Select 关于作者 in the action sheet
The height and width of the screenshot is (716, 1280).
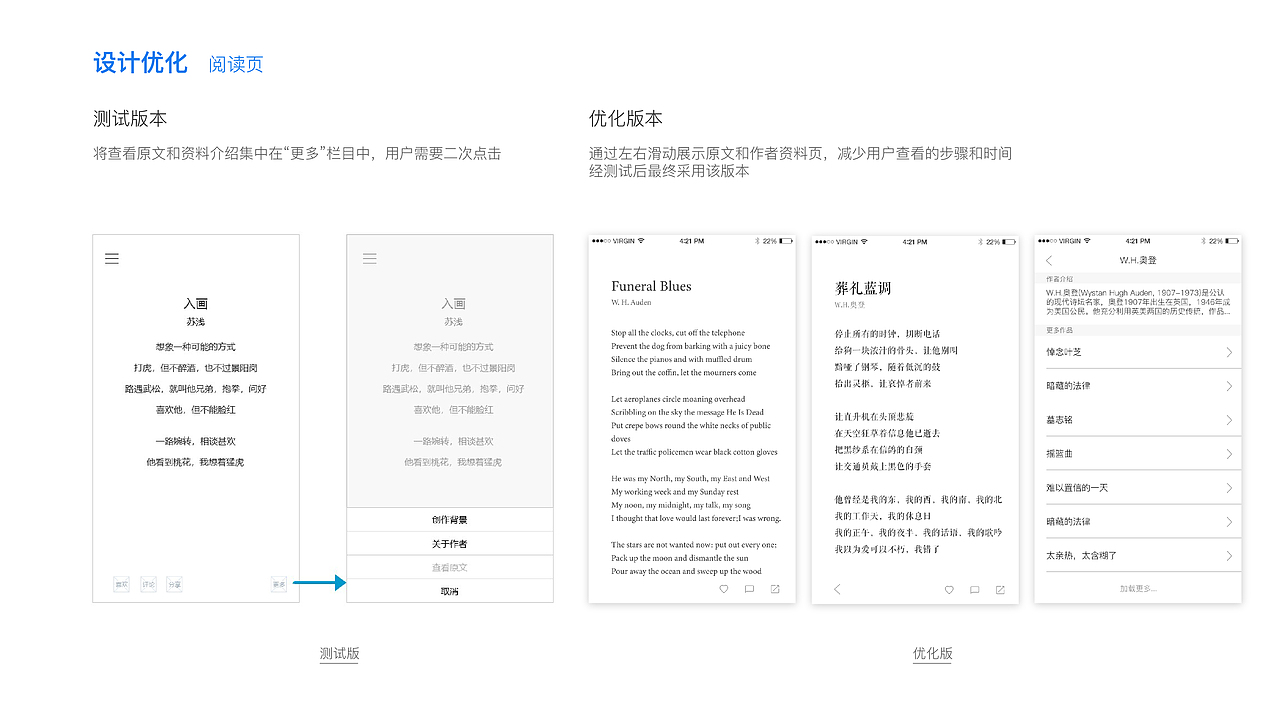coord(450,544)
